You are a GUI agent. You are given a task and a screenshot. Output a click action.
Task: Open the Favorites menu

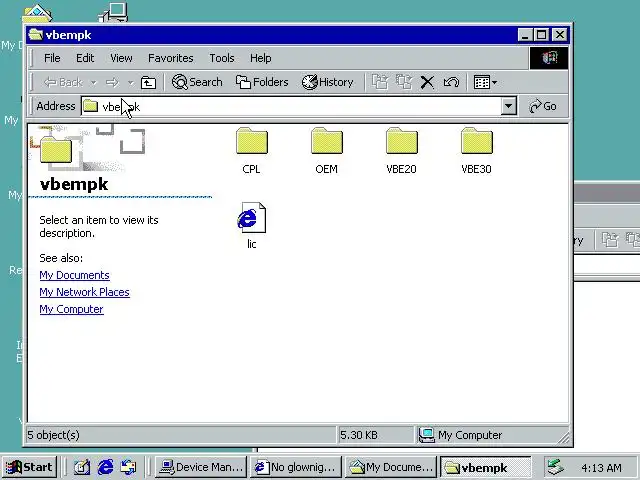pos(171,58)
